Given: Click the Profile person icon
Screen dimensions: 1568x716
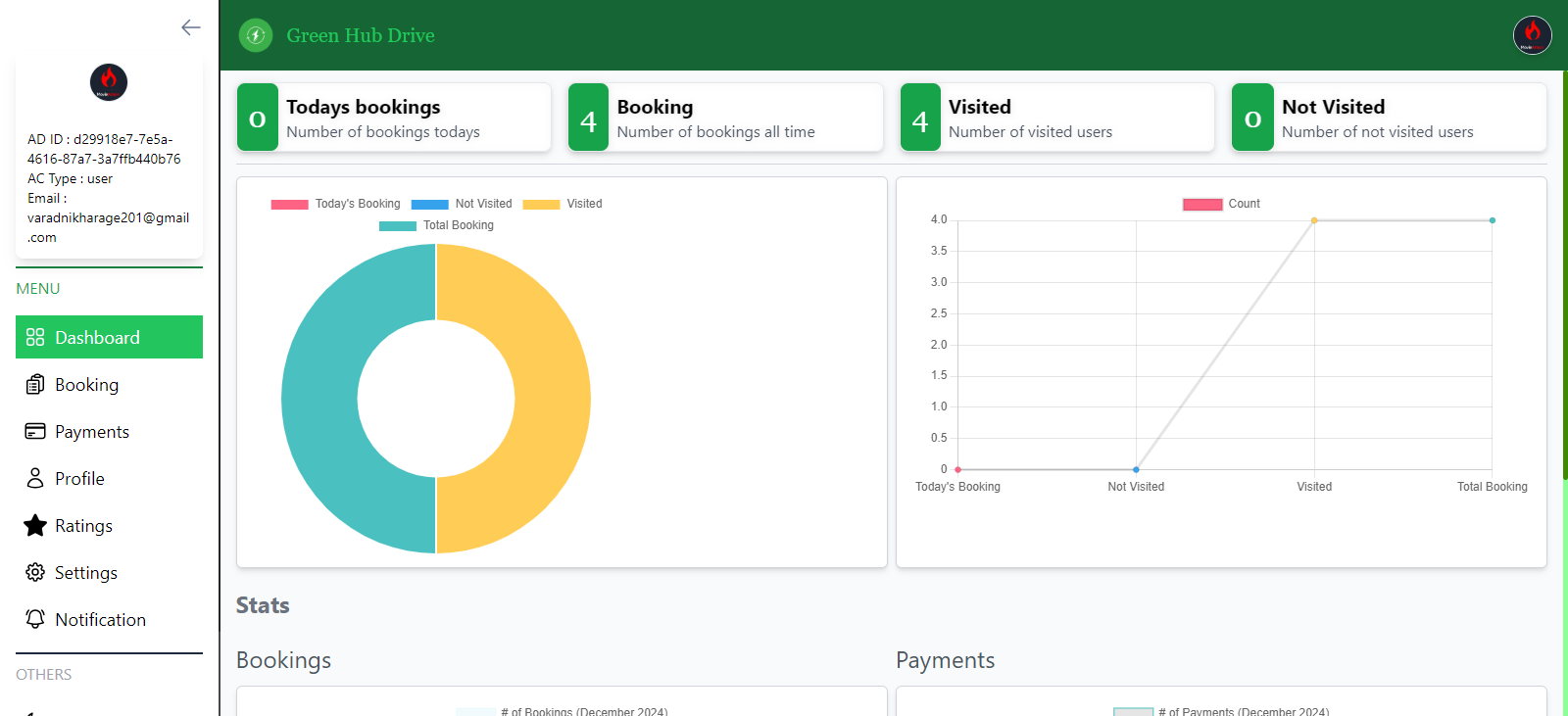Looking at the screenshot, I should pyautogui.click(x=35, y=478).
